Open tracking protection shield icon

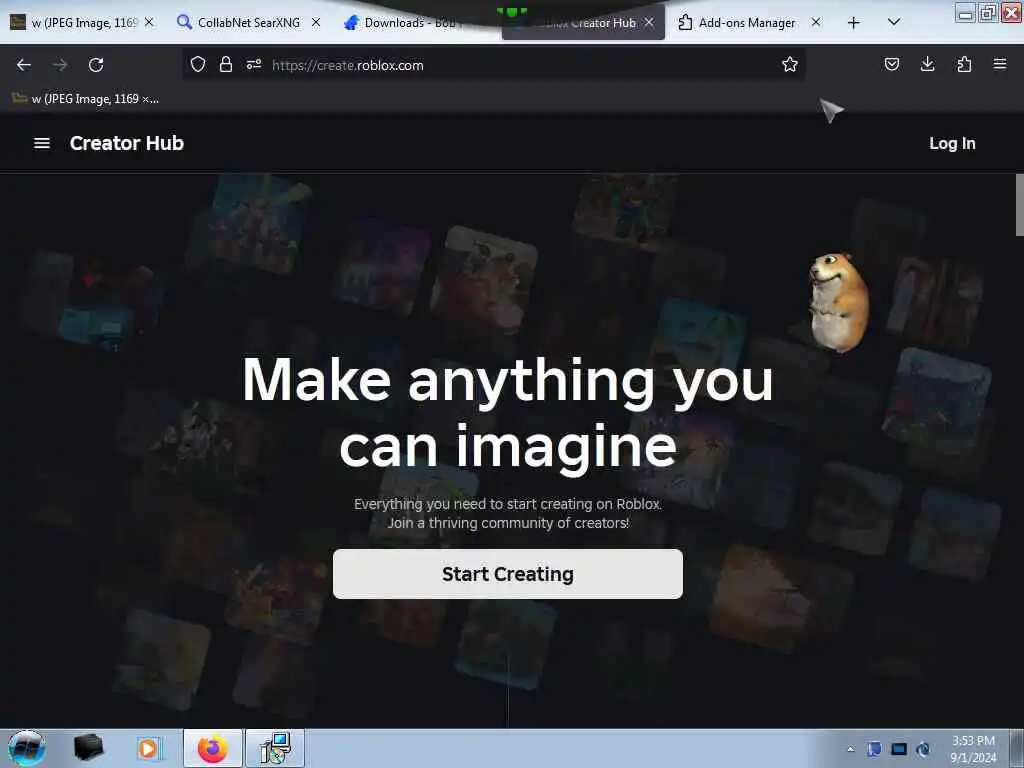click(198, 64)
